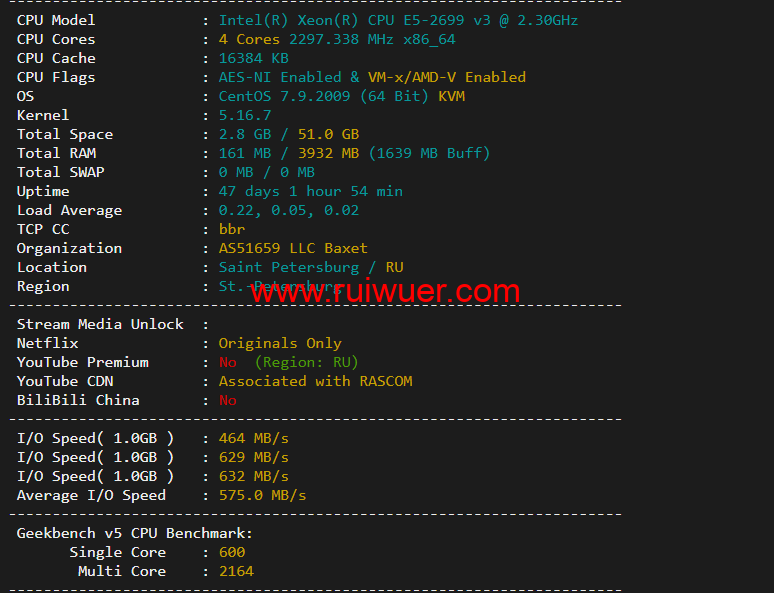Select the 4 Cores value text
This screenshot has width=774, height=593.
click(x=249, y=40)
